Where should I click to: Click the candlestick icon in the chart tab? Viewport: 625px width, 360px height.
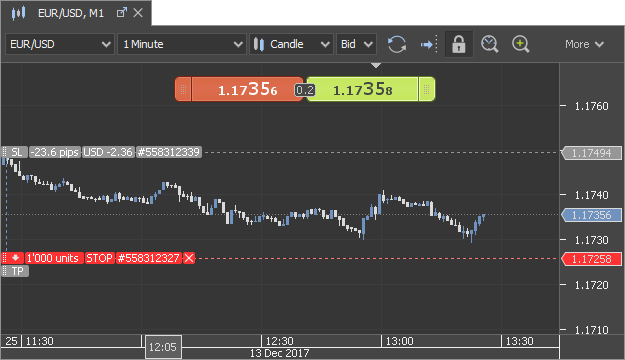click(18, 13)
